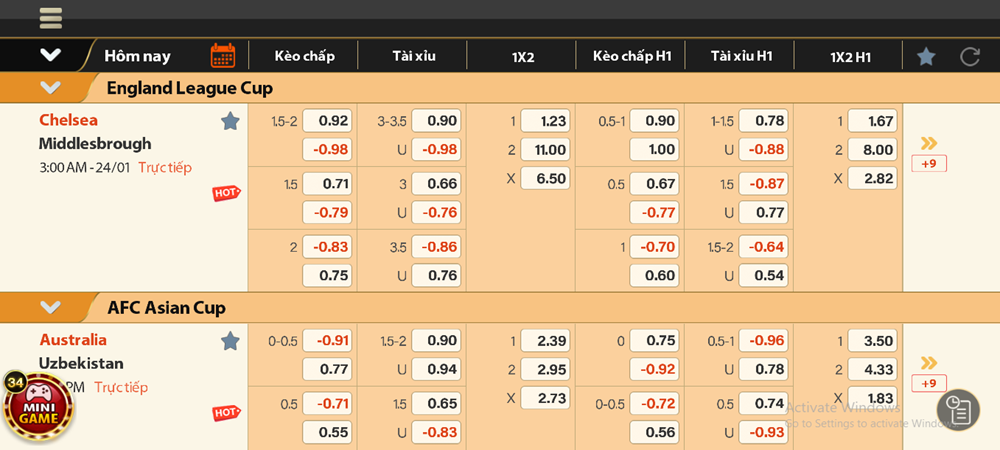Viewport: 1000px width, 450px height.
Task: Expand the Hôm nay dropdown chevron
Action: 51,56
